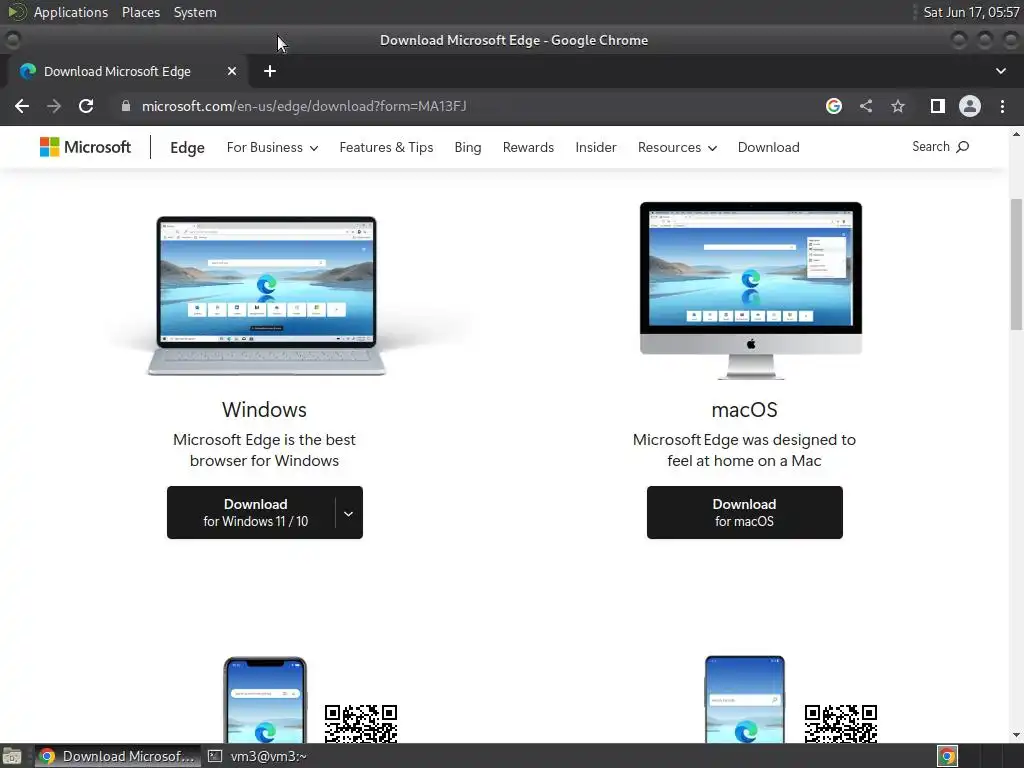Open the System menu

[x=195, y=12]
